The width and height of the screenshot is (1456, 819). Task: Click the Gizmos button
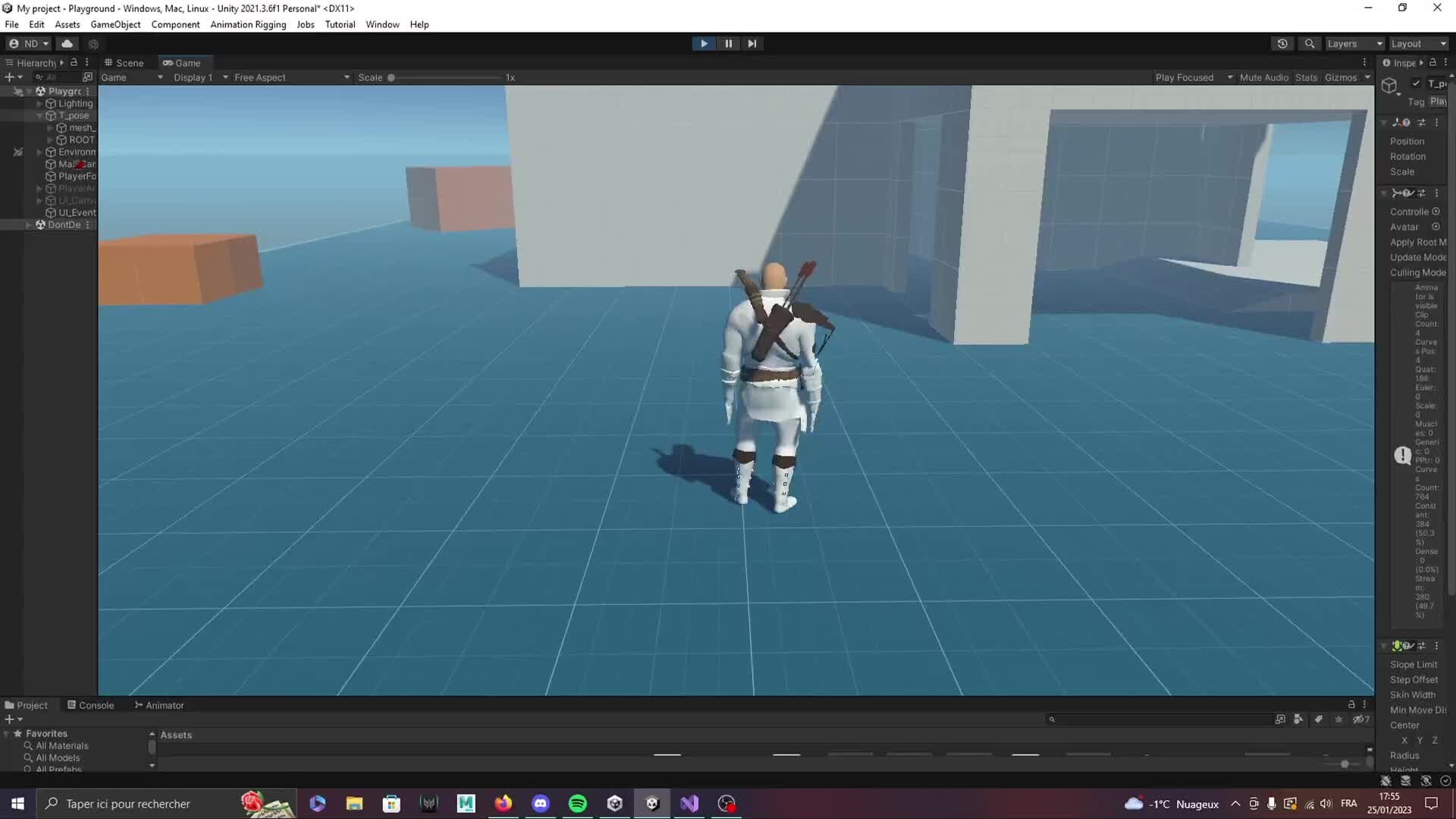pos(1340,77)
